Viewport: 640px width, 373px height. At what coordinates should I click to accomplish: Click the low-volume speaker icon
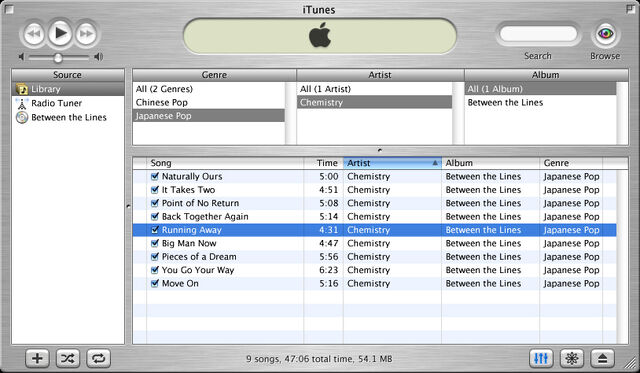point(21,57)
